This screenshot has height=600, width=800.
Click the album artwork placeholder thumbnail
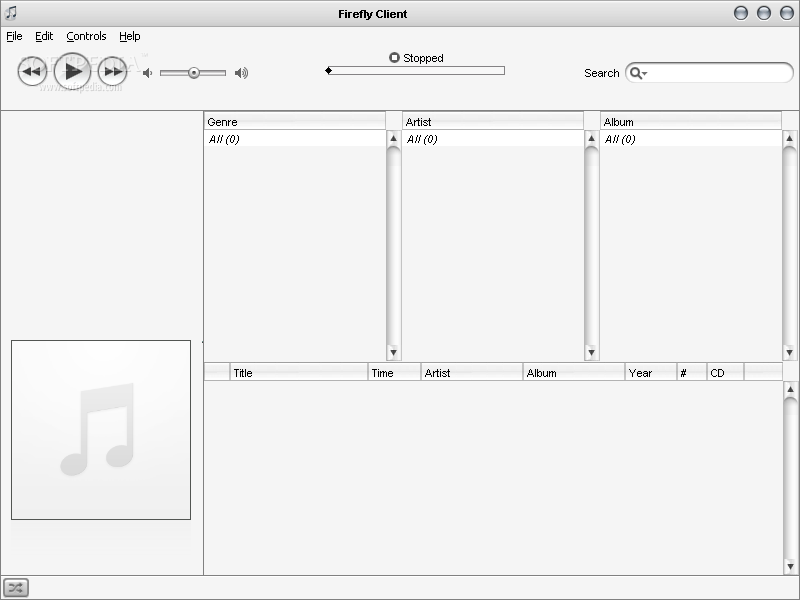coord(101,430)
